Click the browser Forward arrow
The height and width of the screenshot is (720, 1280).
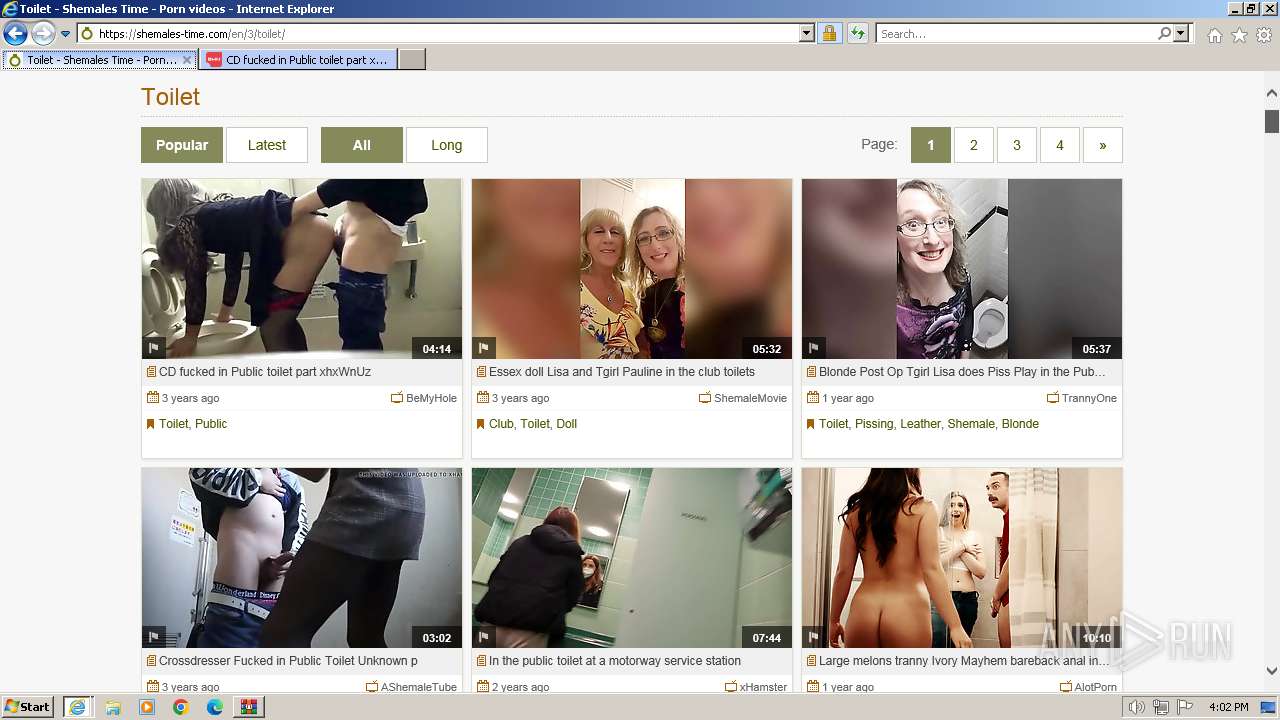pyautogui.click(x=43, y=34)
